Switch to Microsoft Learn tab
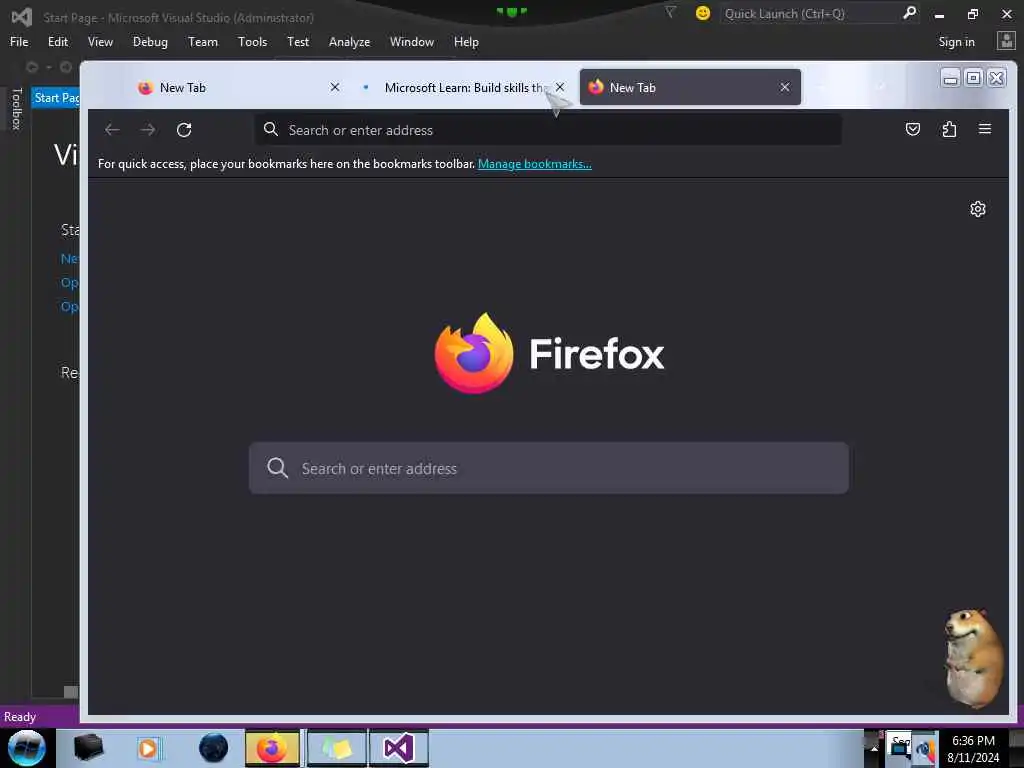Screen dimensions: 1024x768 coord(462,88)
